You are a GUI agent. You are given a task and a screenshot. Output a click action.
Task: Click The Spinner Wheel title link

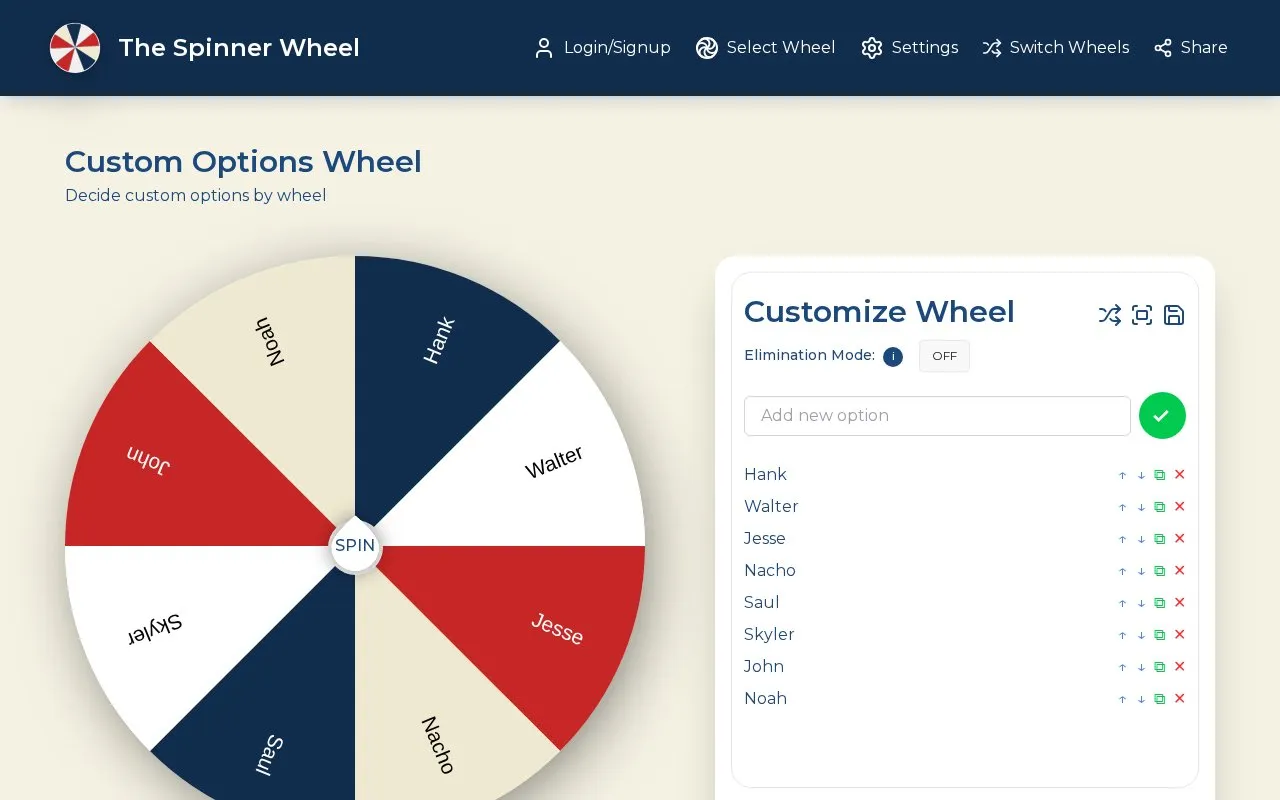[239, 48]
